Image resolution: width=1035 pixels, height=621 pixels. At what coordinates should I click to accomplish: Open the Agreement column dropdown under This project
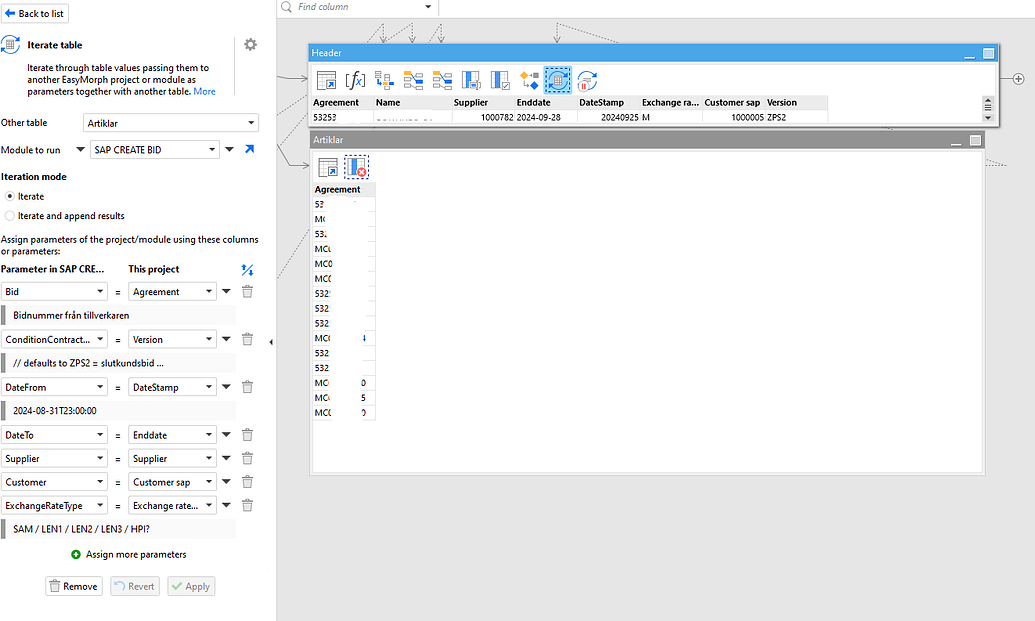click(x=170, y=291)
